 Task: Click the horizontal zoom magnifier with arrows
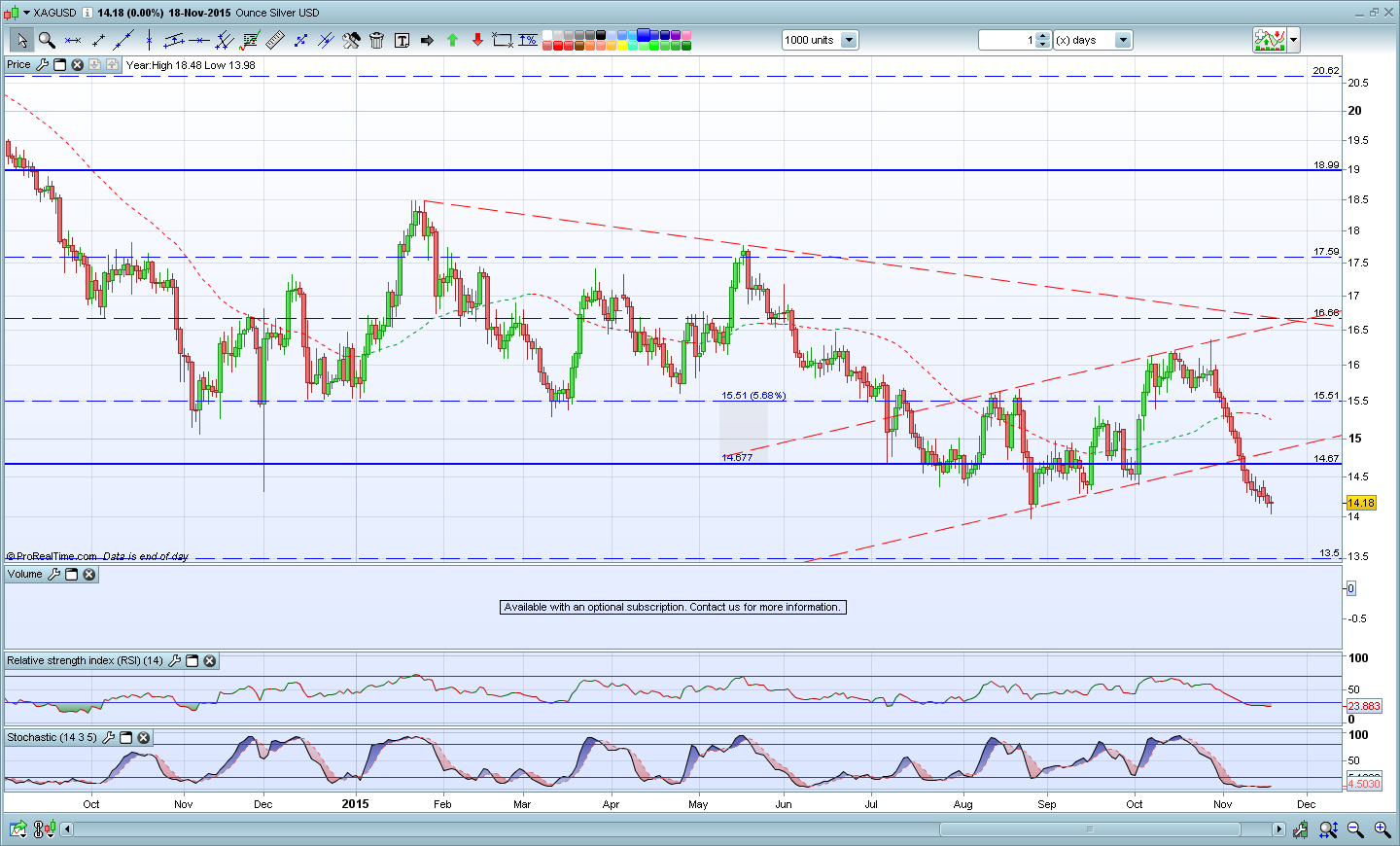click(1327, 829)
